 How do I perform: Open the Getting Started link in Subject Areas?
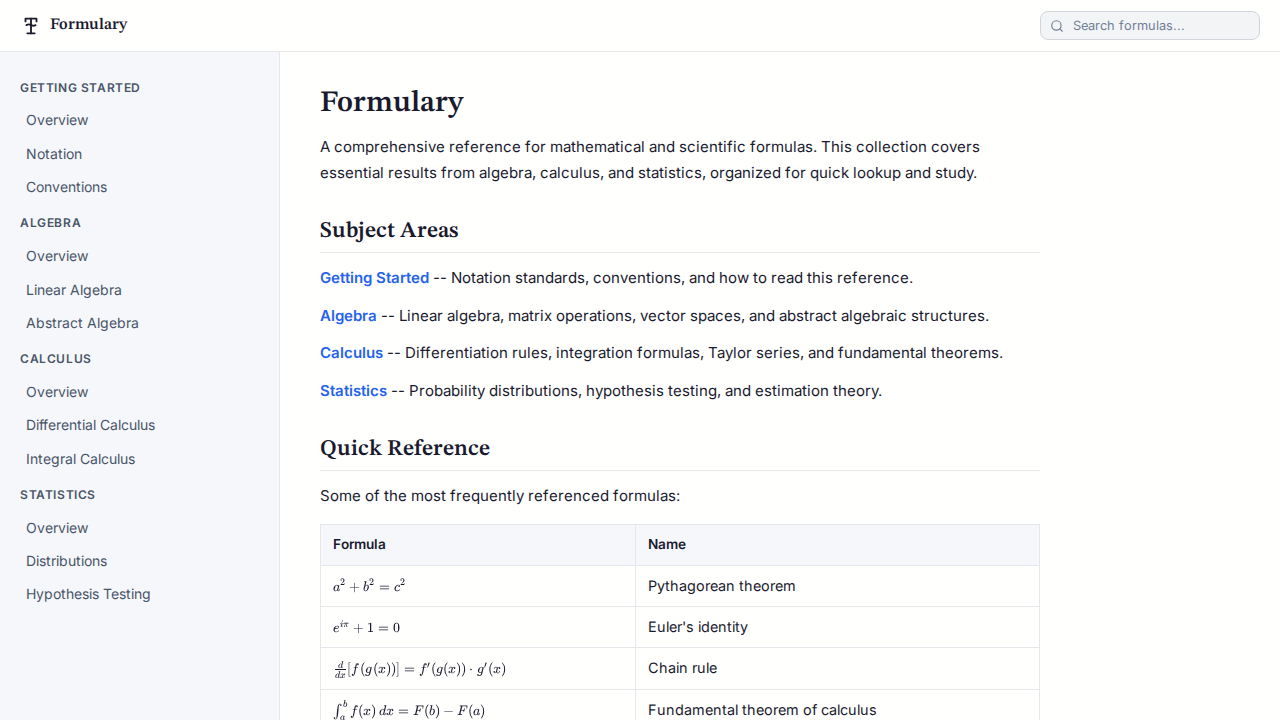[374, 278]
